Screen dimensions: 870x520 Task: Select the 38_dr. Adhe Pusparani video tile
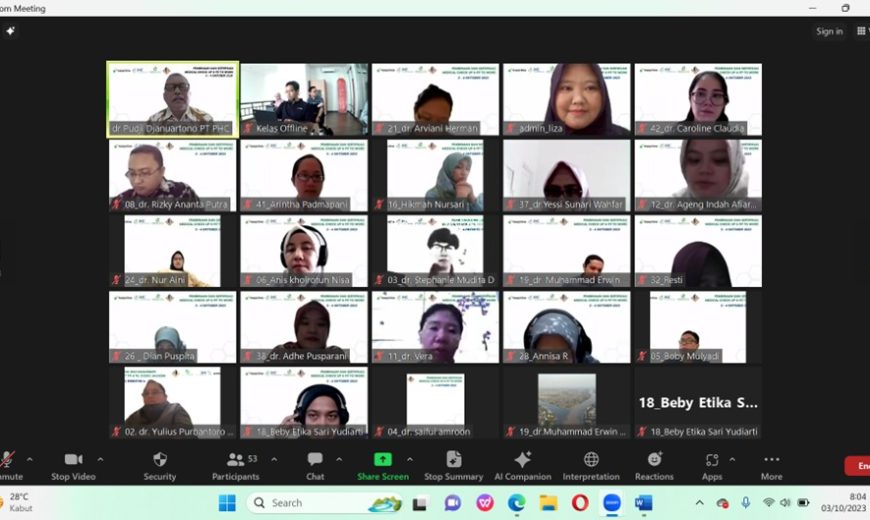[304, 327]
